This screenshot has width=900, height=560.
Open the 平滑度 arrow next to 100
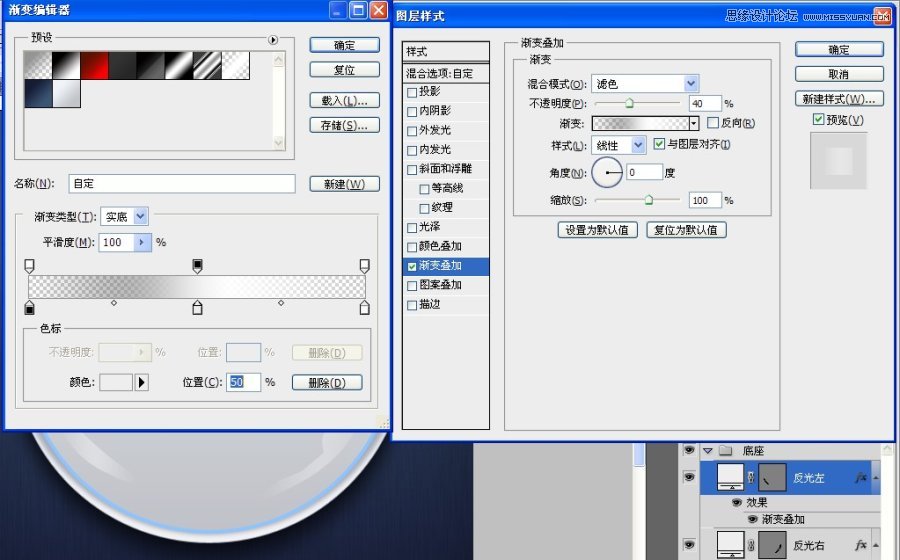pyautogui.click(x=142, y=242)
